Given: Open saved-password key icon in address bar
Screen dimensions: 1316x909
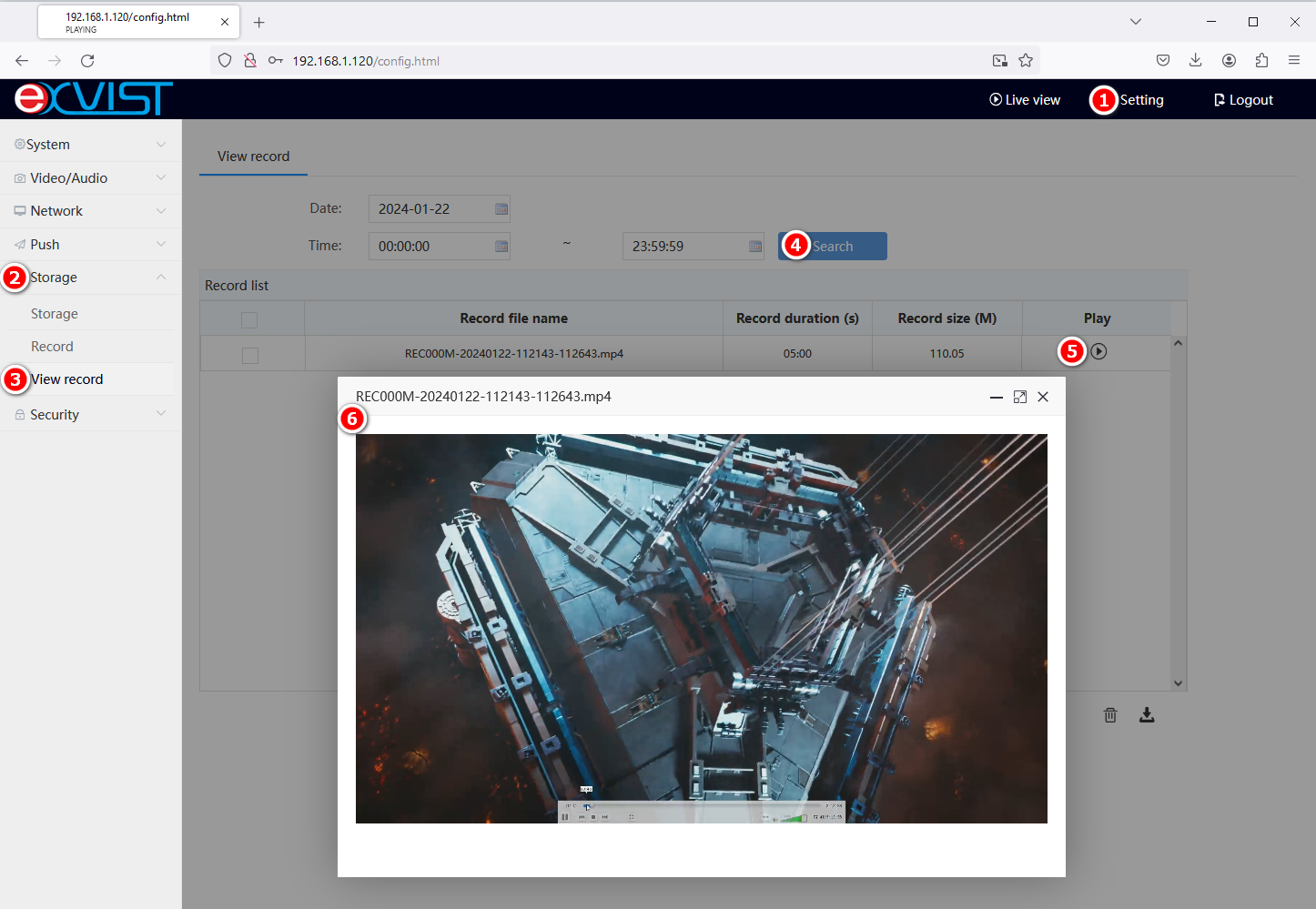Looking at the screenshot, I should click(276, 61).
